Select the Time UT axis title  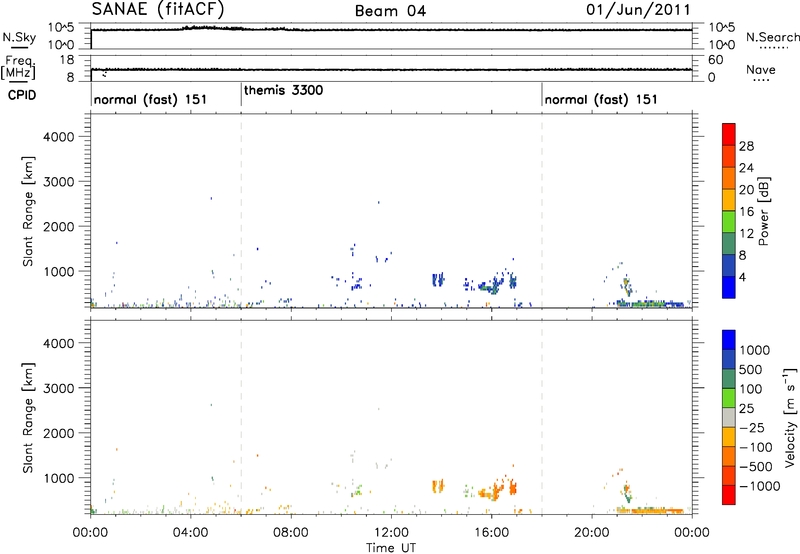391,548
